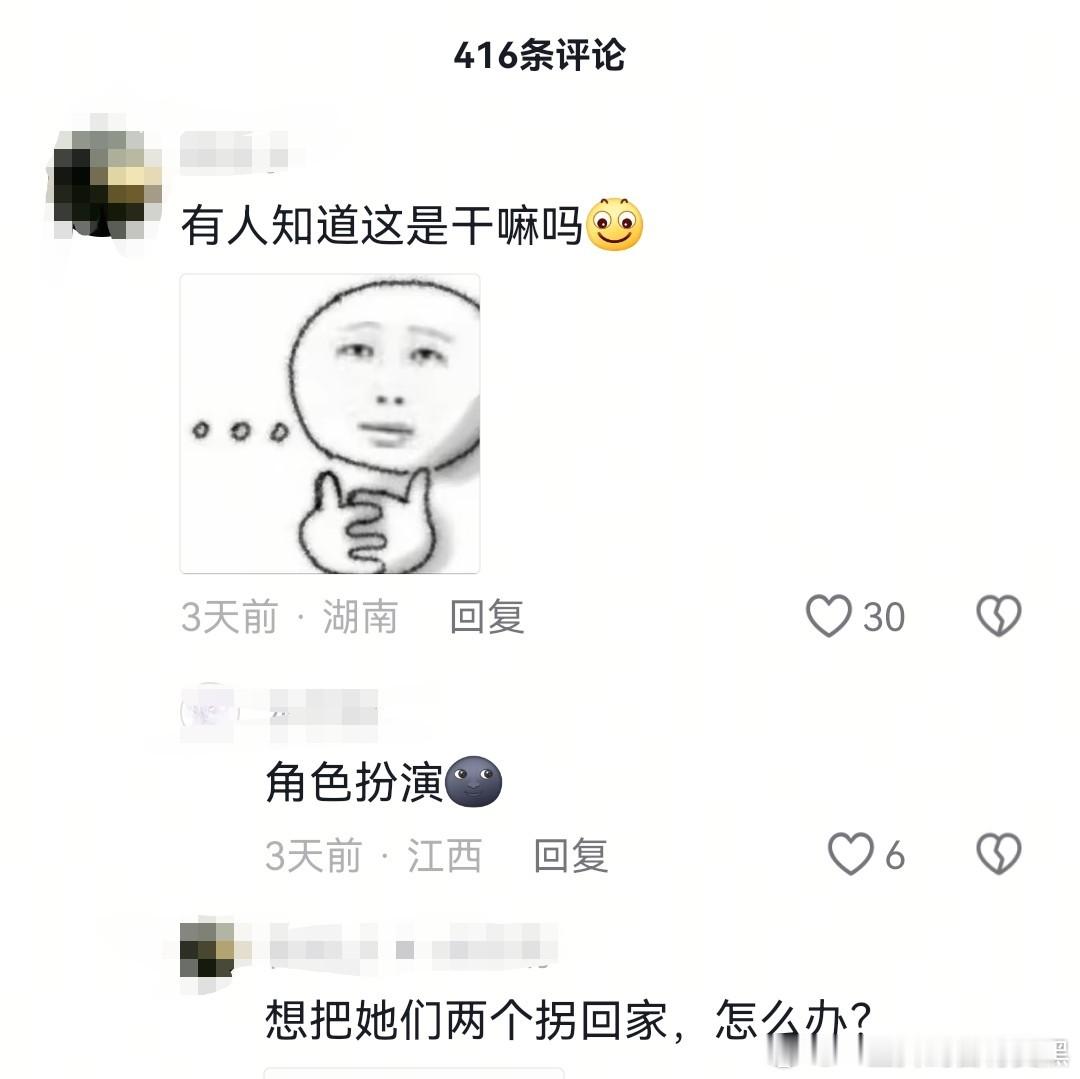Like the 角色扮演 reply via heart icon
This screenshot has height=1079, width=1080.
851,854
